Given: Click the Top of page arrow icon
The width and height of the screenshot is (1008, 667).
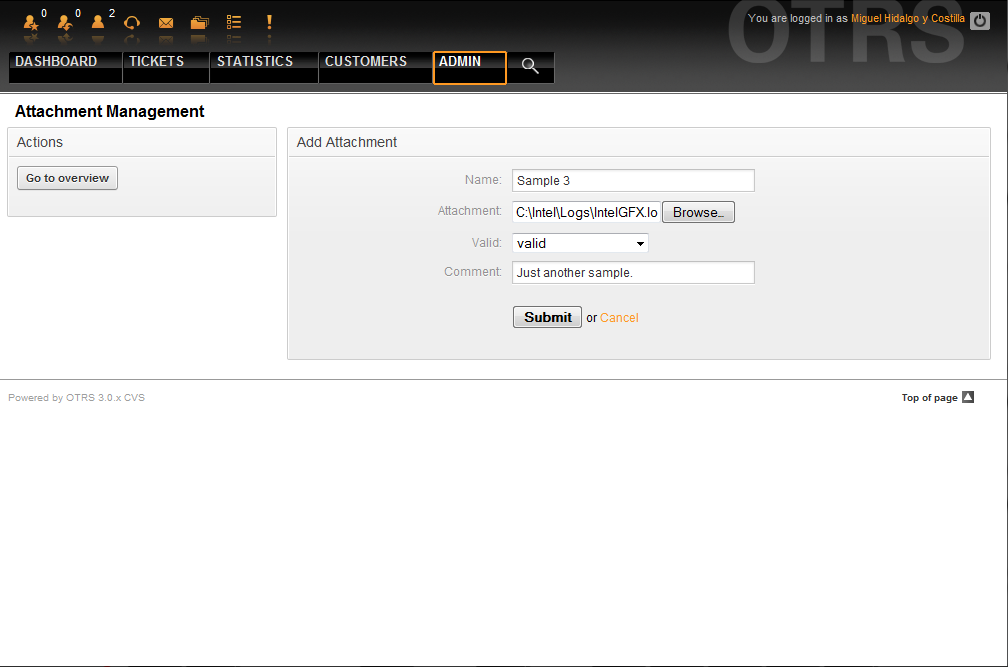Looking at the screenshot, I should coord(967,397).
